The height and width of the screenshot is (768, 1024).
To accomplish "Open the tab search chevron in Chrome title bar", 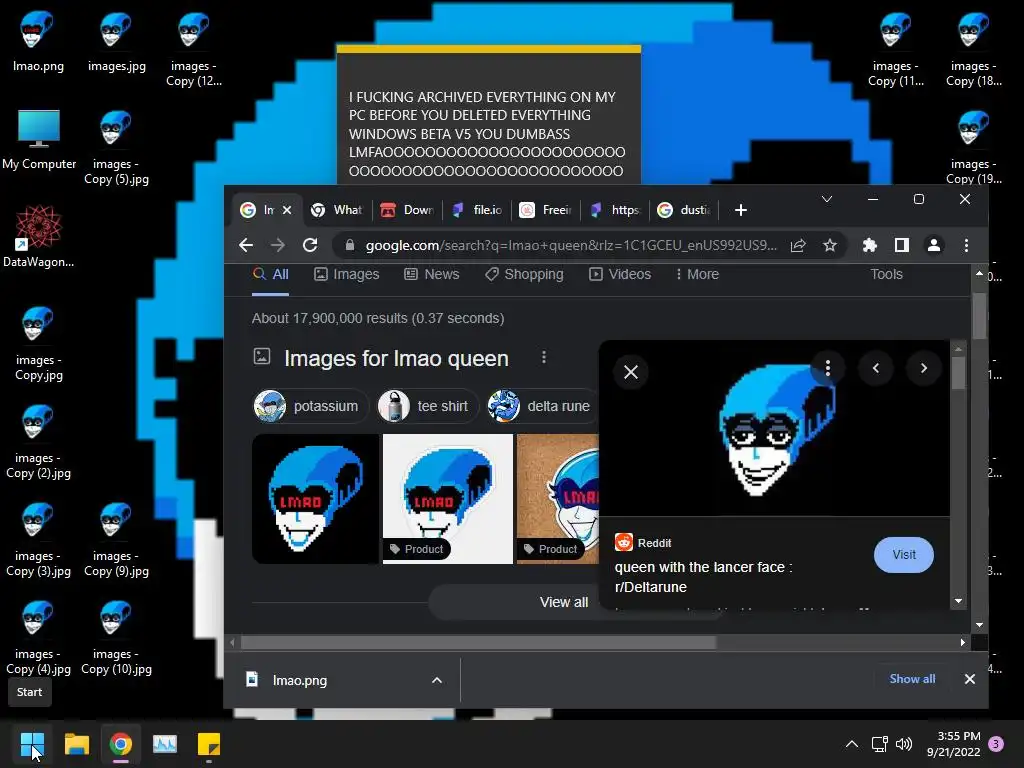I will click(827, 199).
